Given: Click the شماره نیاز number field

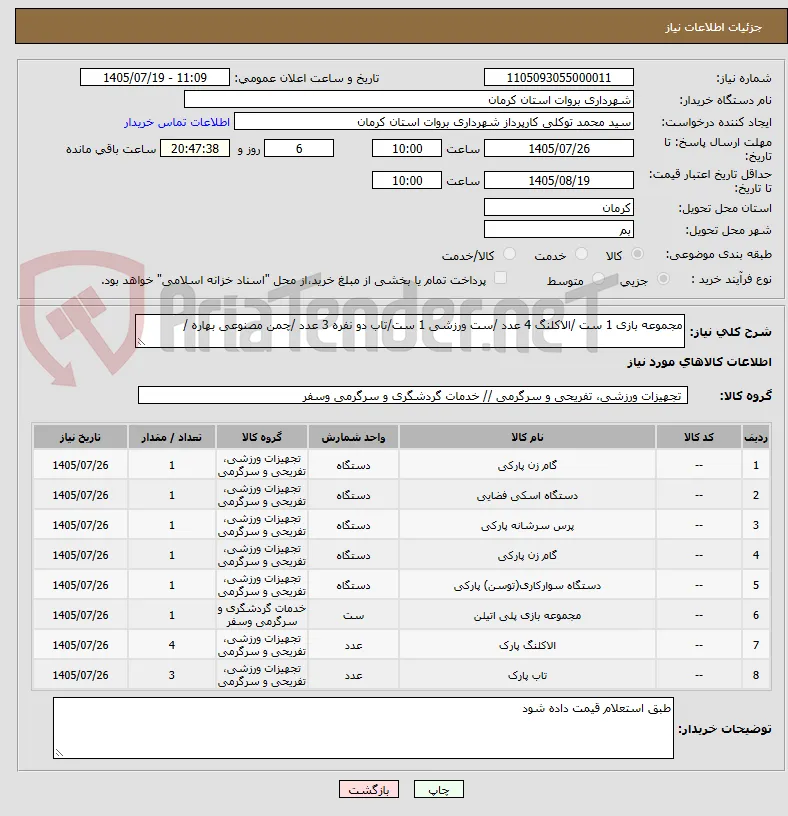Looking at the screenshot, I should (x=558, y=78).
